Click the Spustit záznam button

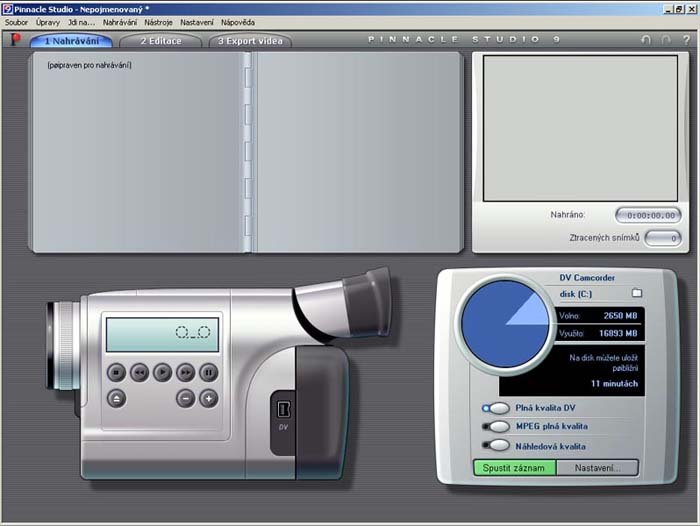514,467
